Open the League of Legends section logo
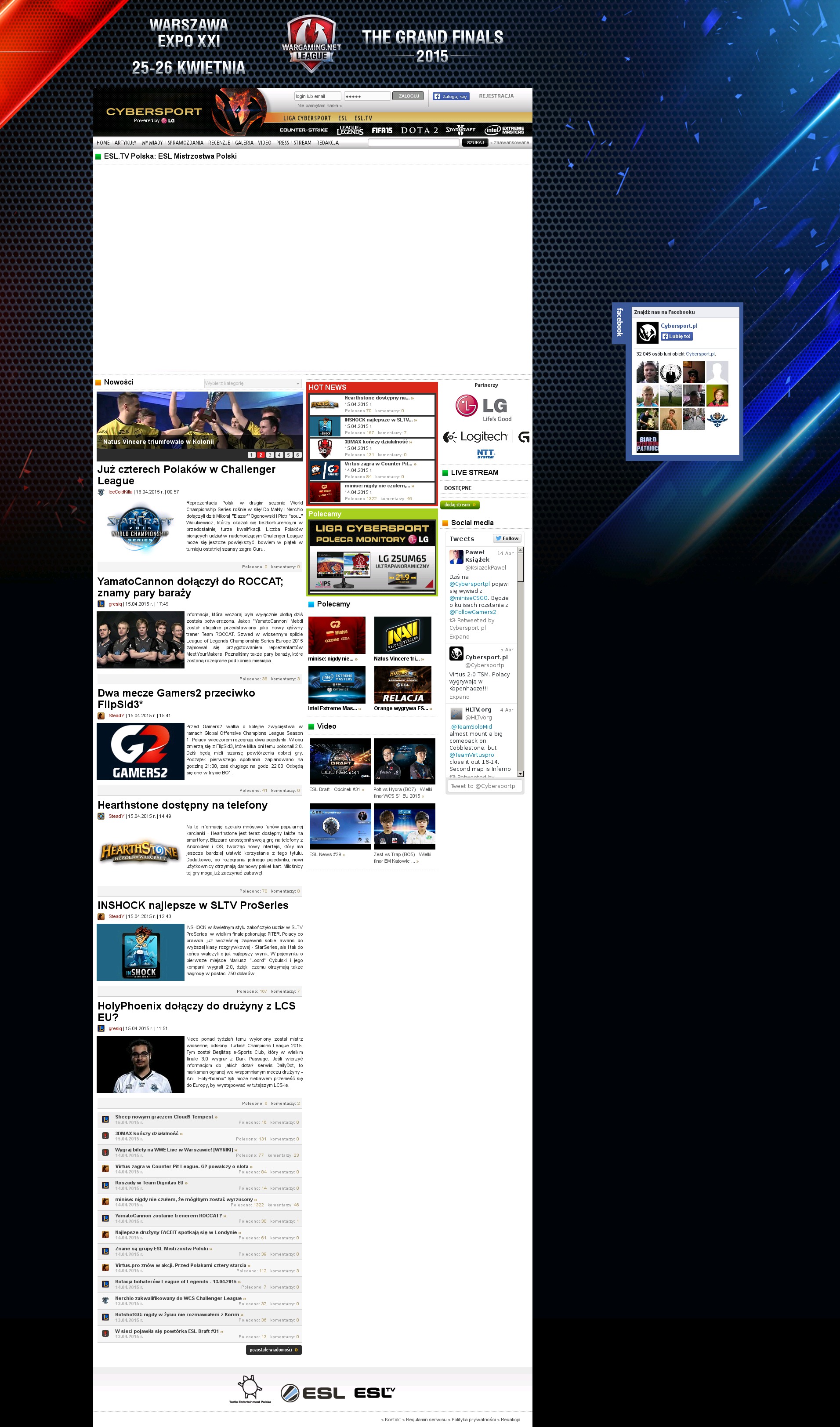 [350, 130]
